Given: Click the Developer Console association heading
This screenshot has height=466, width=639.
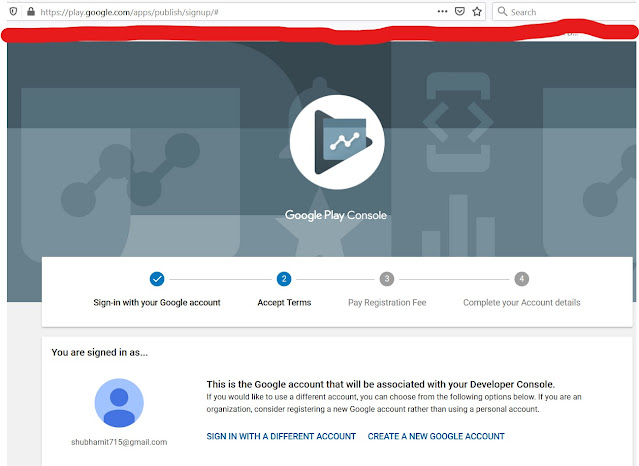Looking at the screenshot, I should click(x=381, y=384).
